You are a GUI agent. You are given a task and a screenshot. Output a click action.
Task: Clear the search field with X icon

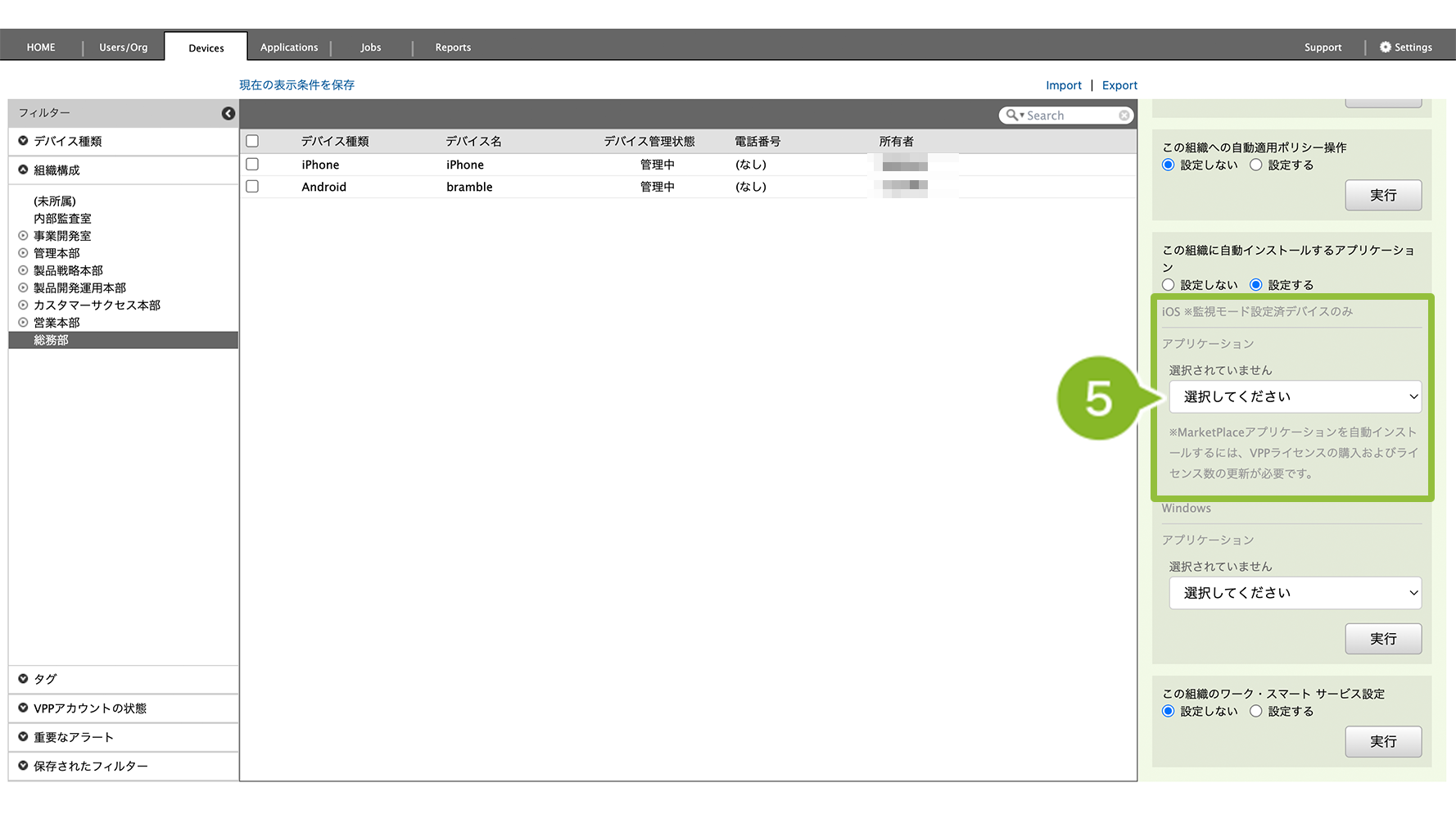point(1124,115)
